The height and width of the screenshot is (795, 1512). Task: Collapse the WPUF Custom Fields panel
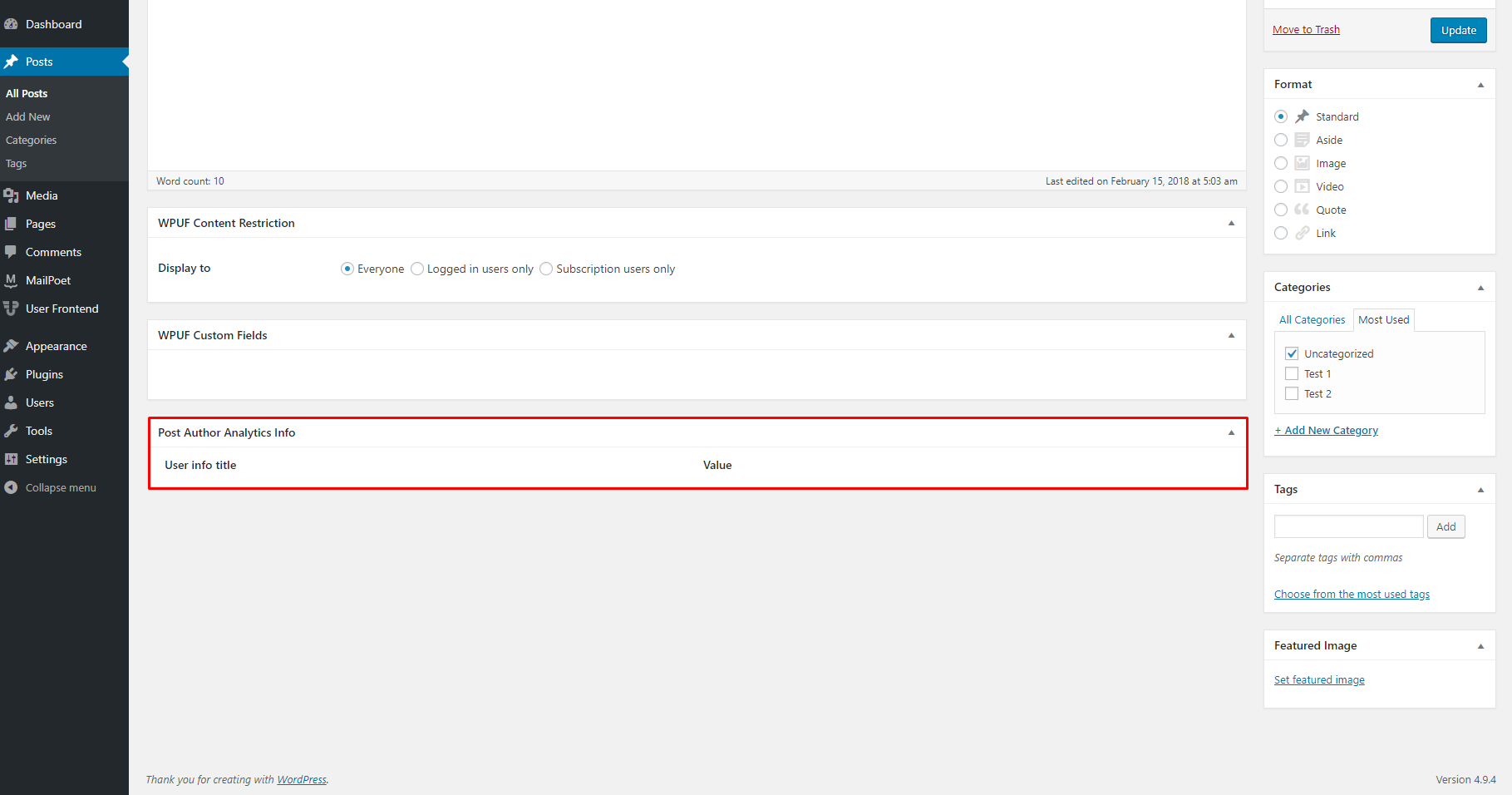pos(1231,335)
